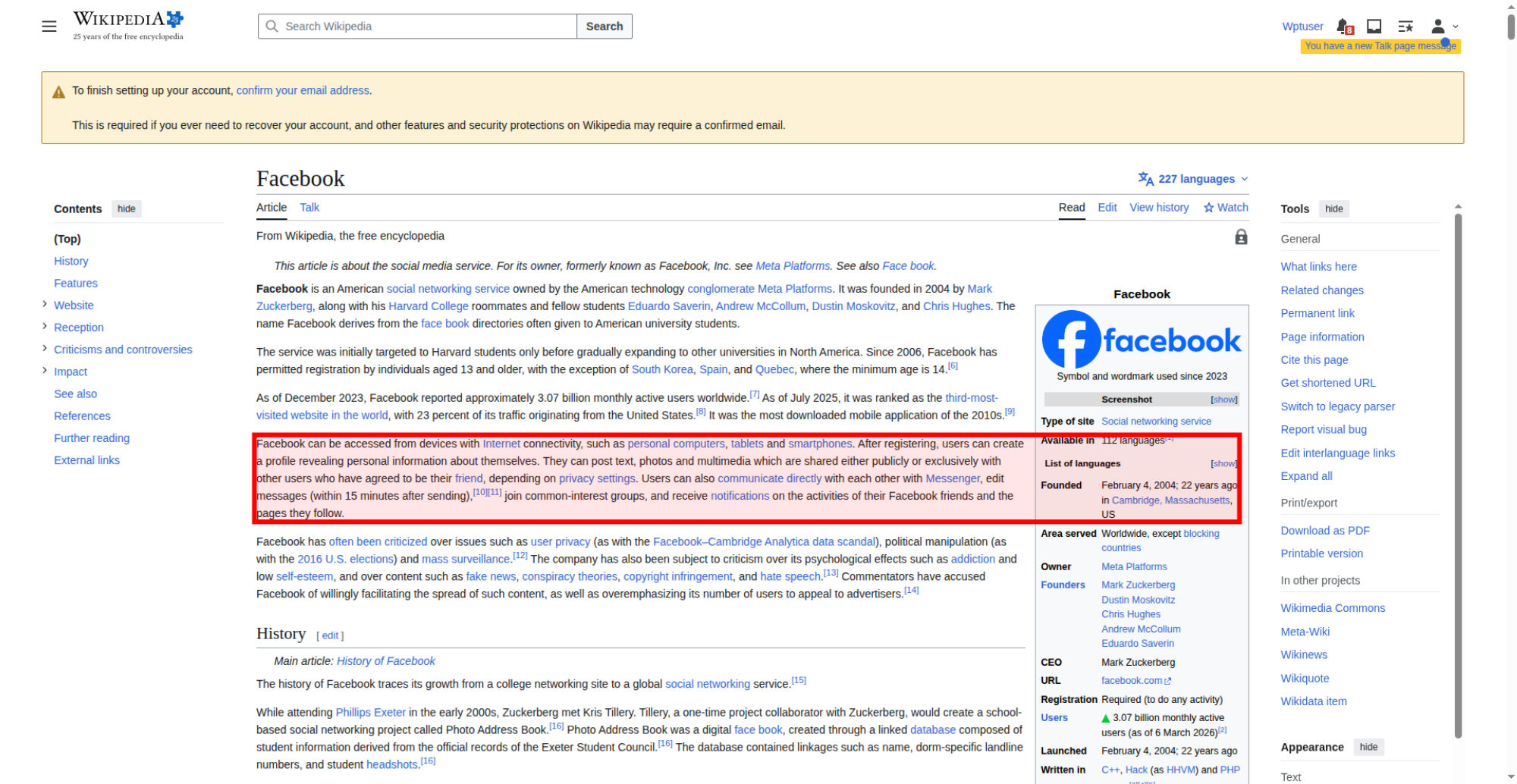1517x784 pixels.
Task: Click Download as PDF
Action: (1325, 531)
